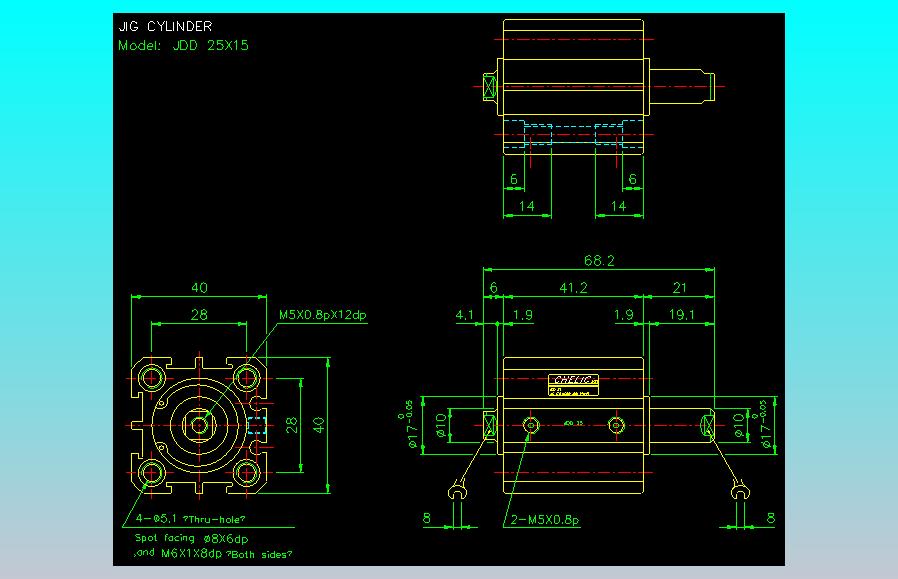Select the 41.2 body length dimension
Viewport: 898px width, 579px height.
coord(573,287)
